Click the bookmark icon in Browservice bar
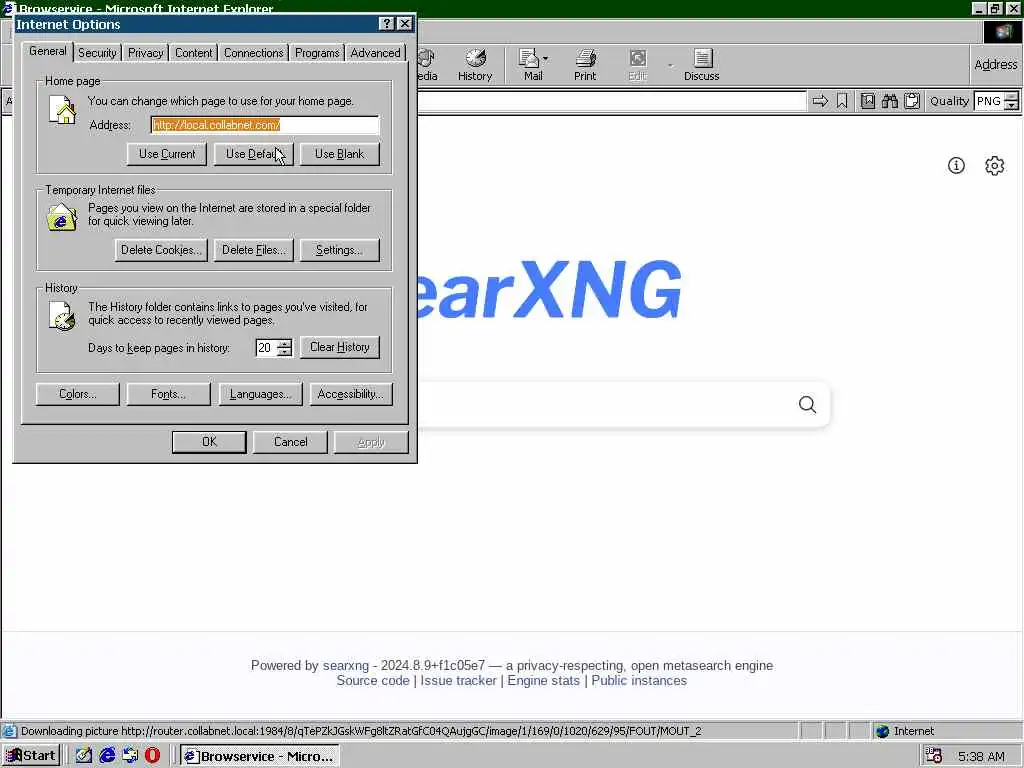This screenshot has width=1024, height=768. coord(842,101)
